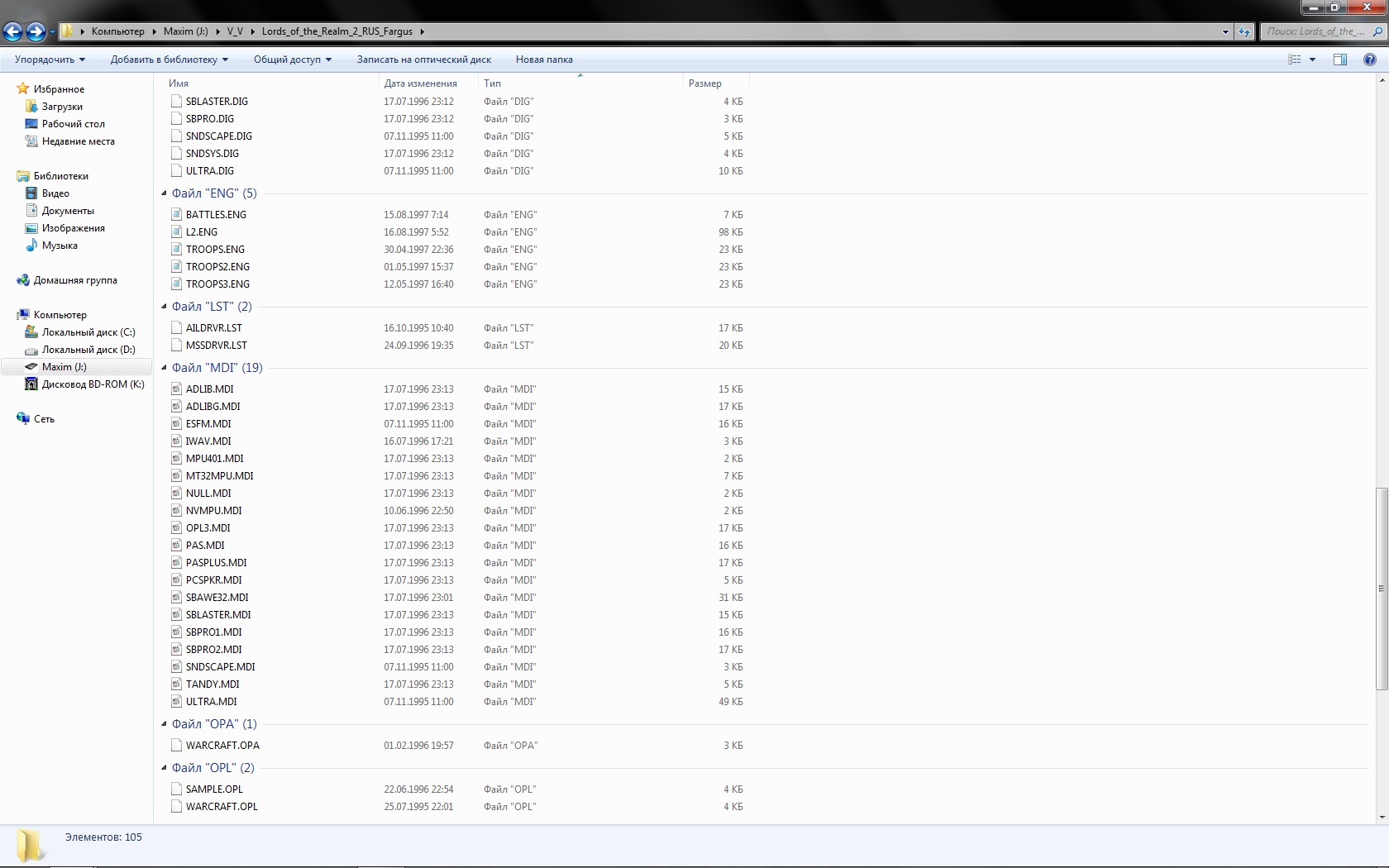This screenshot has width=1389, height=868.
Task: Click the ESFM.MDI file icon
Action: tap(176, 424)
